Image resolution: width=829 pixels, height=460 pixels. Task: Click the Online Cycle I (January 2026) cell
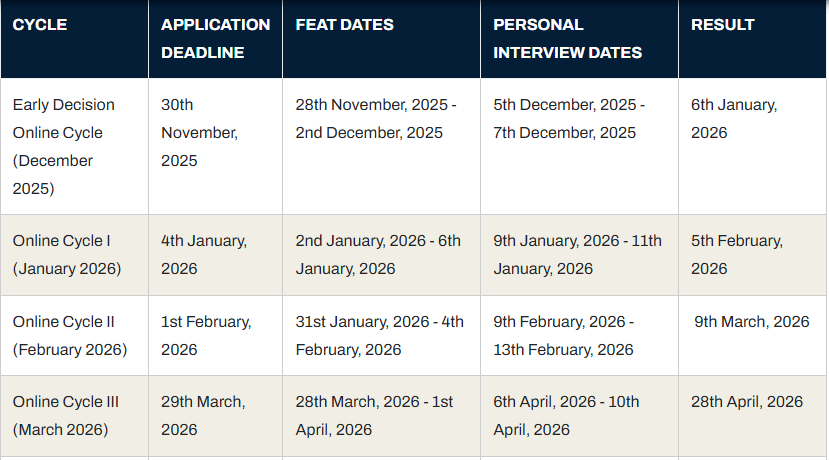point(66,254)
